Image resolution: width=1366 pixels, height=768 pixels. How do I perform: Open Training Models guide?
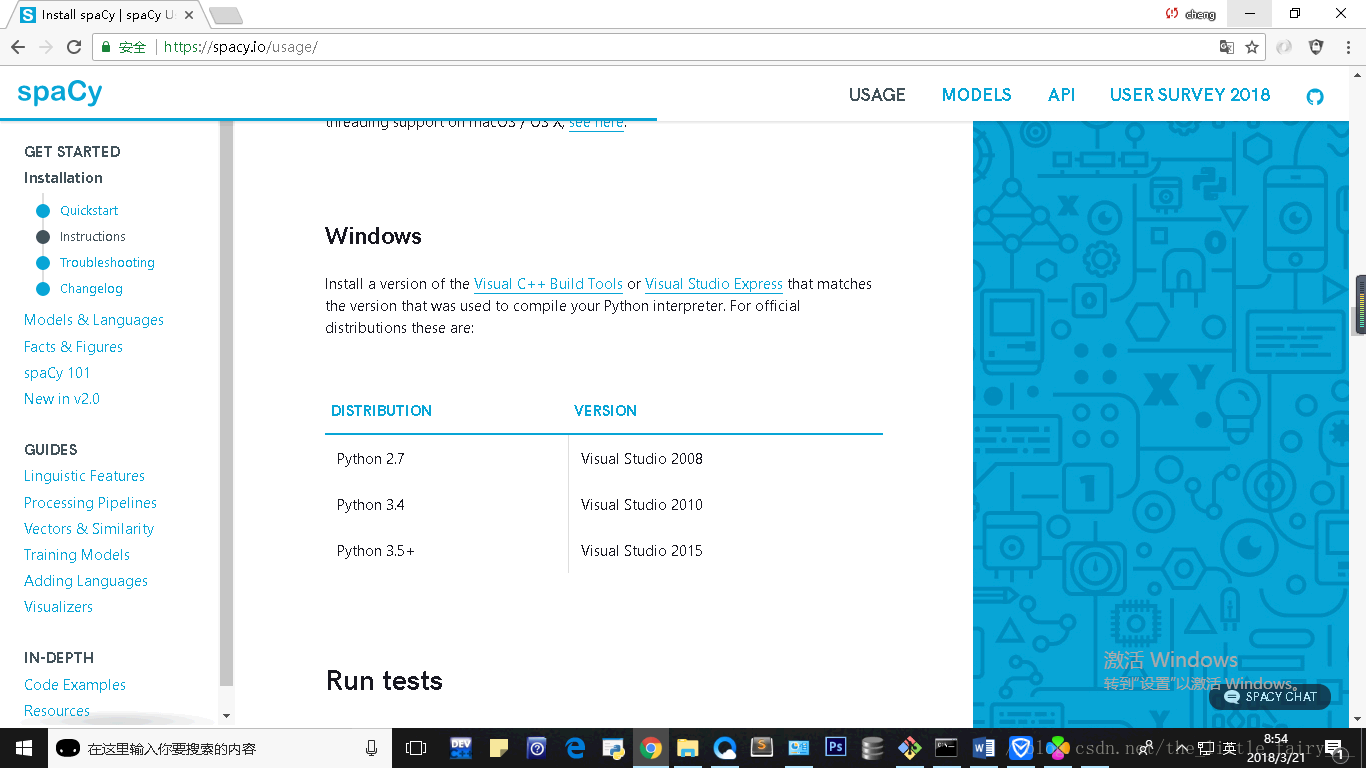point(77,555)
